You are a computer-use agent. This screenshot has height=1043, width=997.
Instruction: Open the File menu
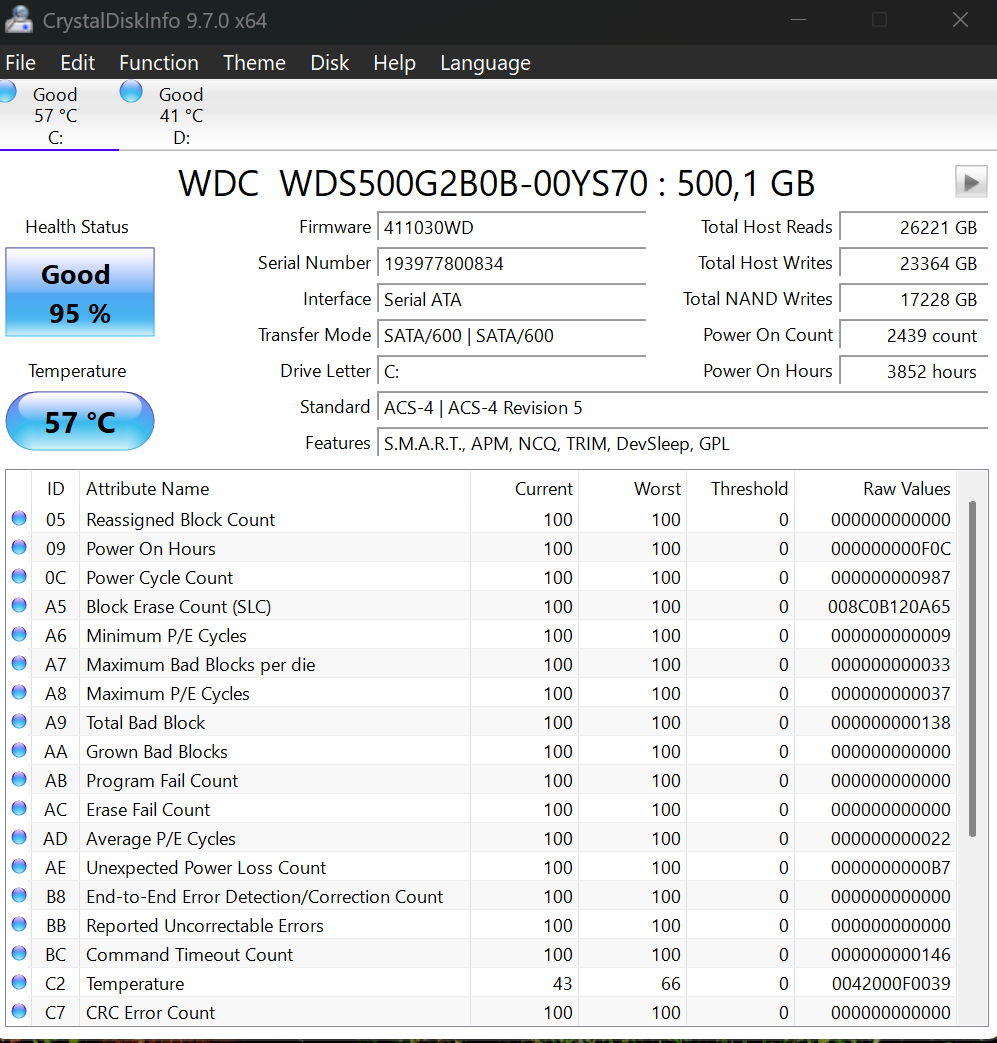tap(20, 63)
